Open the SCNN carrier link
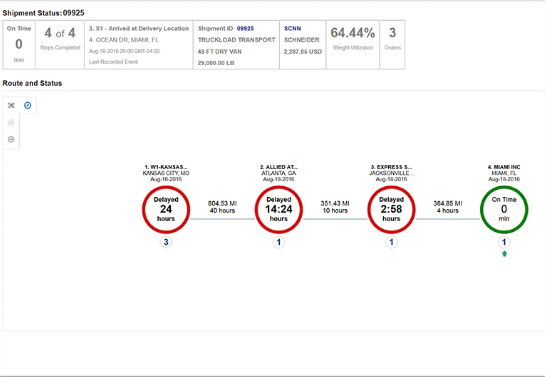The width and height of the screenshot is (545, 377). click(292, 28)
